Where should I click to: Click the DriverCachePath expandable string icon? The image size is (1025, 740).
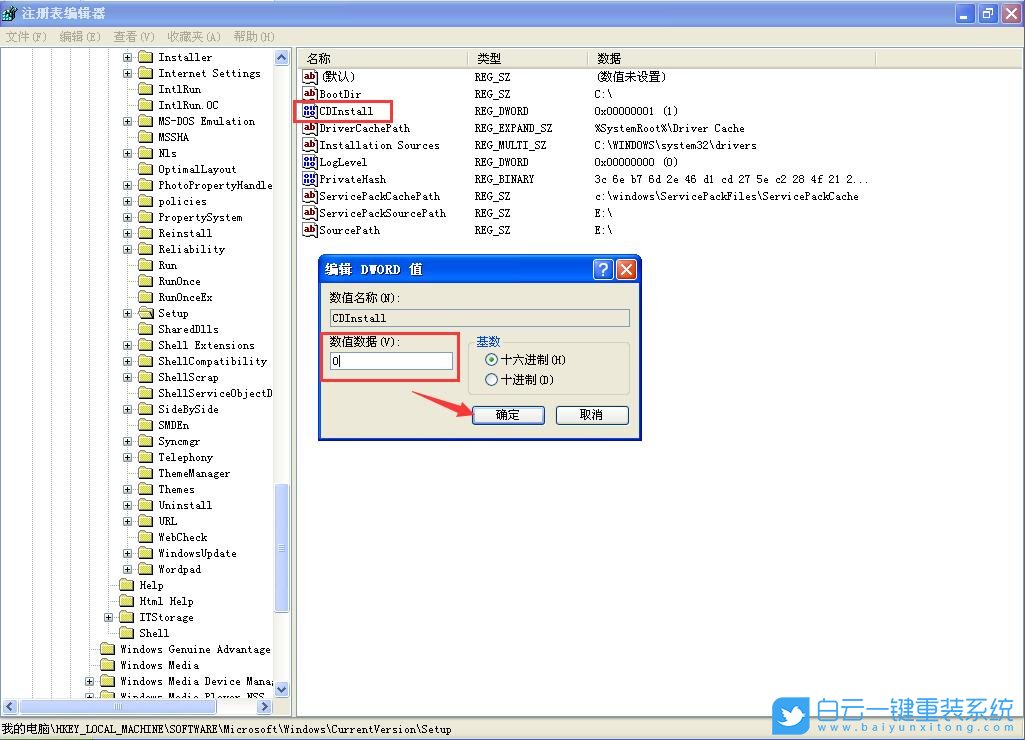coord(309,128)
